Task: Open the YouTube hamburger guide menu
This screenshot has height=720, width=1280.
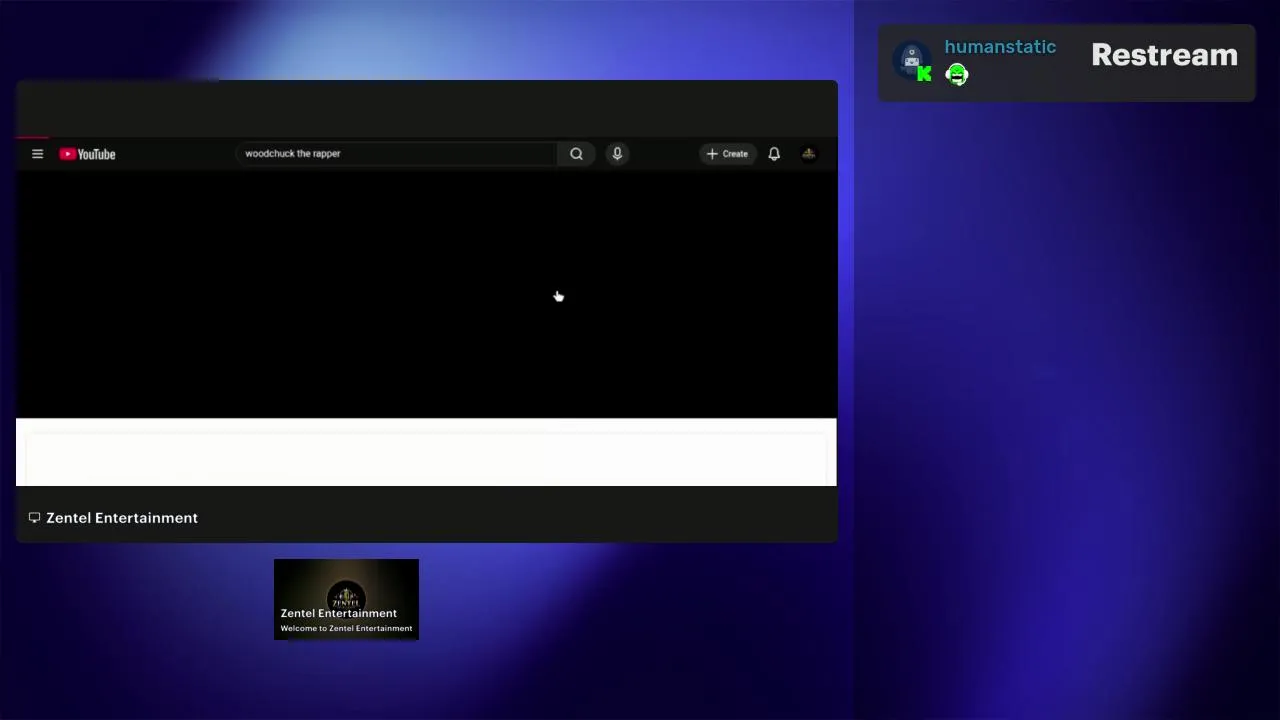Action: click(37, 154)
